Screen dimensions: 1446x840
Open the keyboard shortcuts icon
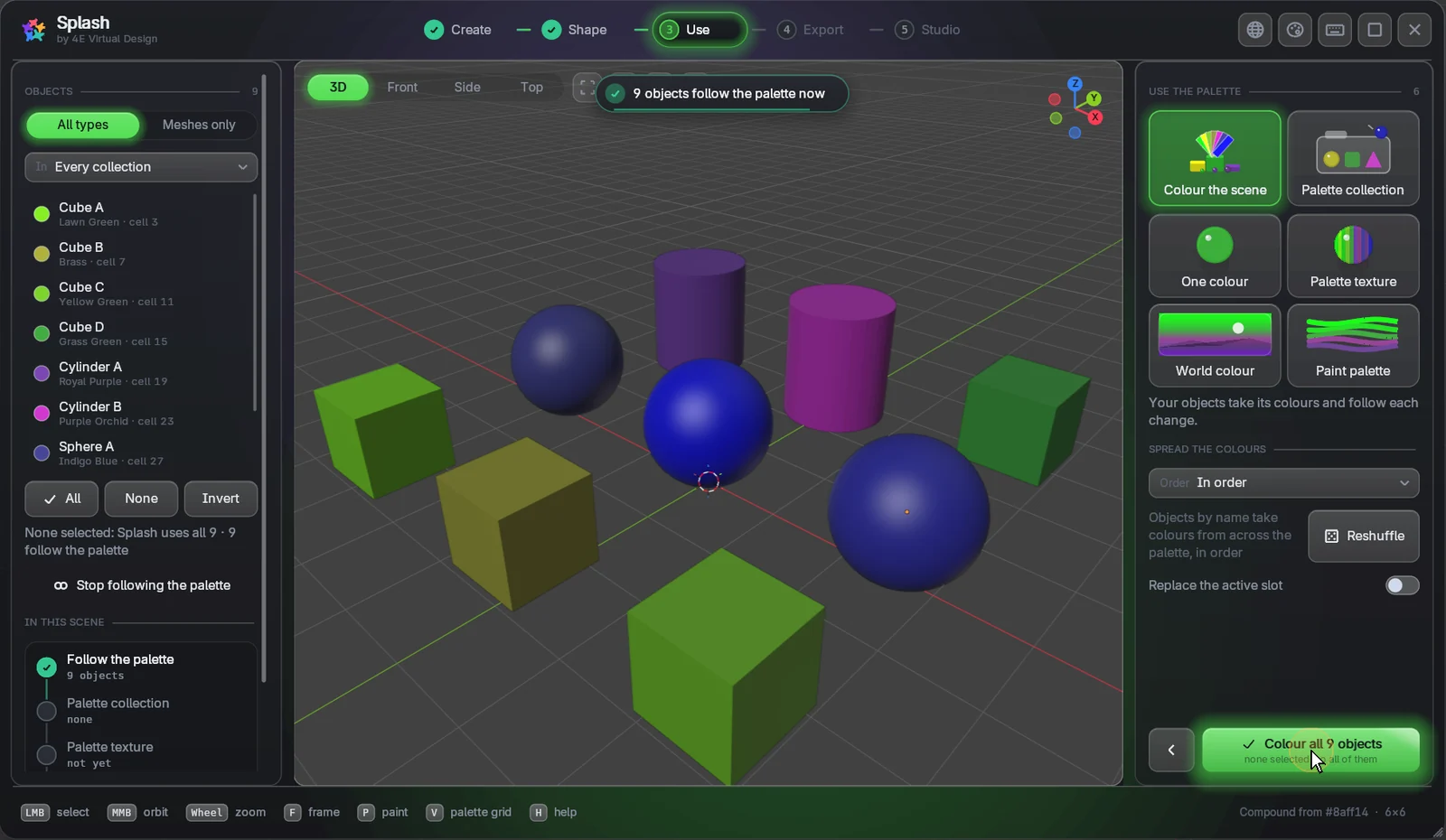(x=1335, y=30)
